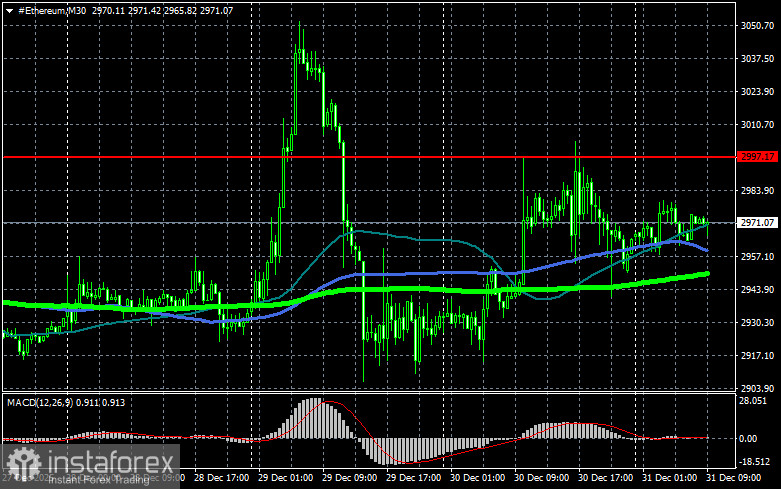The width and height of the screenshot is (781, 489).
Task: Click the 2903.90 price axis label
Action: [758, 388]
